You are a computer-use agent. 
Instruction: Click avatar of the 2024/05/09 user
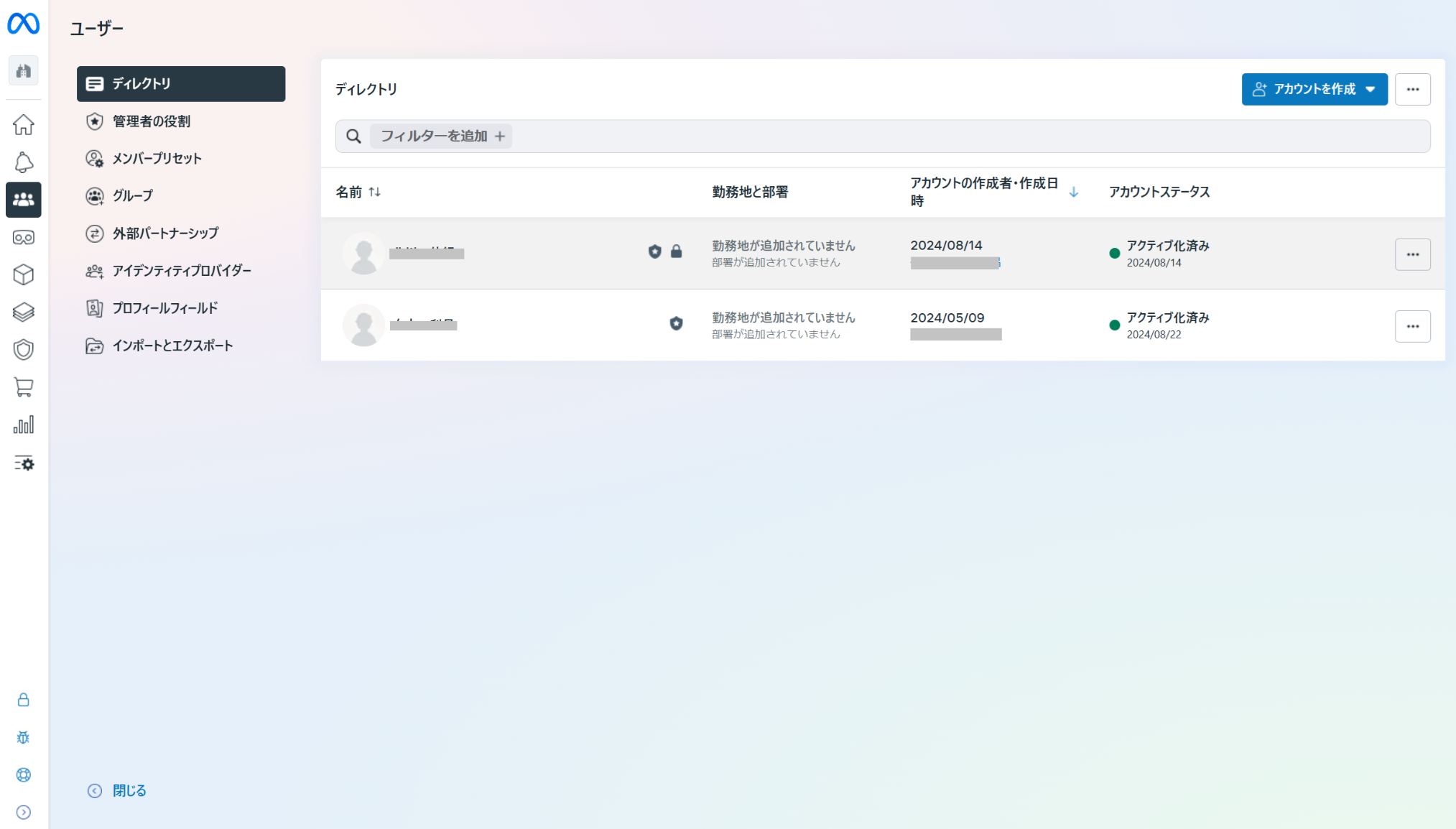point(364,325)
